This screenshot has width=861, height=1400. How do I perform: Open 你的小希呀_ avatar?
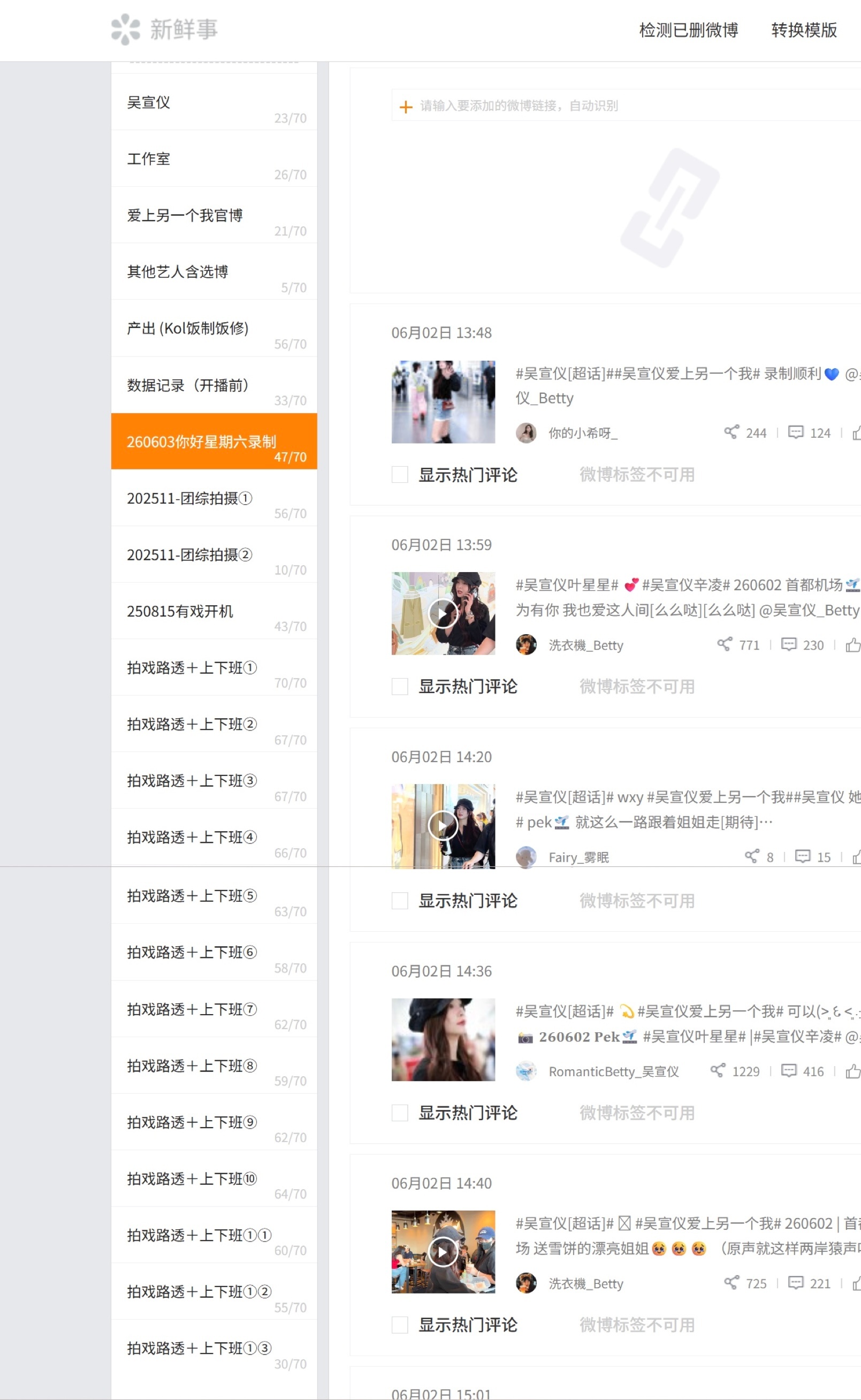pos(526,433)
